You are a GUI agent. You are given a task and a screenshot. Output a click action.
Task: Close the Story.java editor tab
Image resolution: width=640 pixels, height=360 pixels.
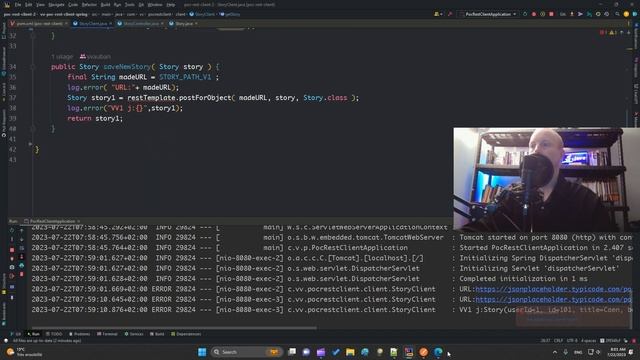[x=196, y=24]
